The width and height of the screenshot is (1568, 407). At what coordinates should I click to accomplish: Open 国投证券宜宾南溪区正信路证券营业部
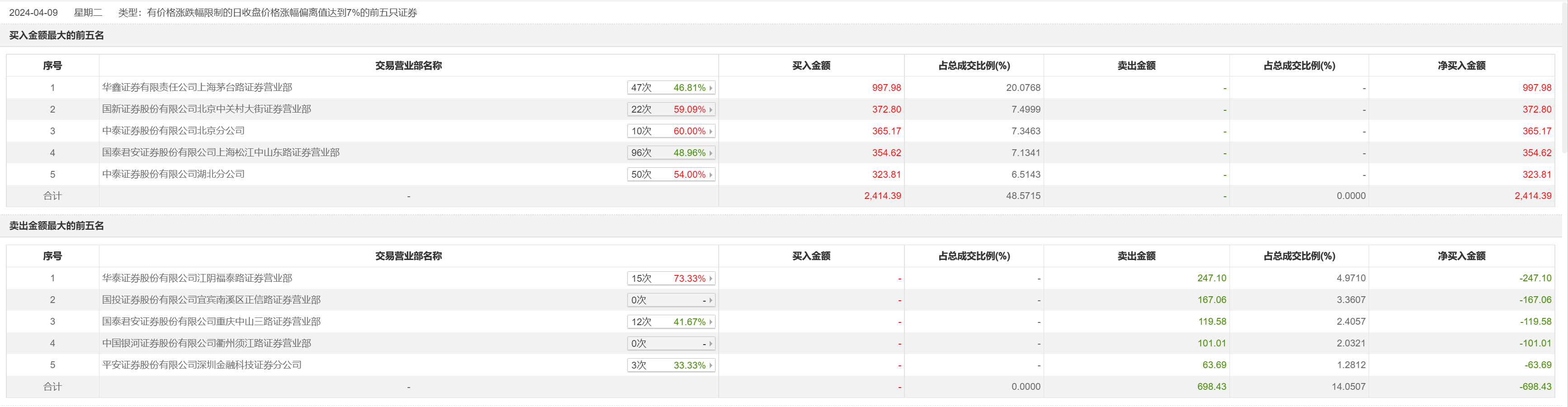tap(211, 300)
